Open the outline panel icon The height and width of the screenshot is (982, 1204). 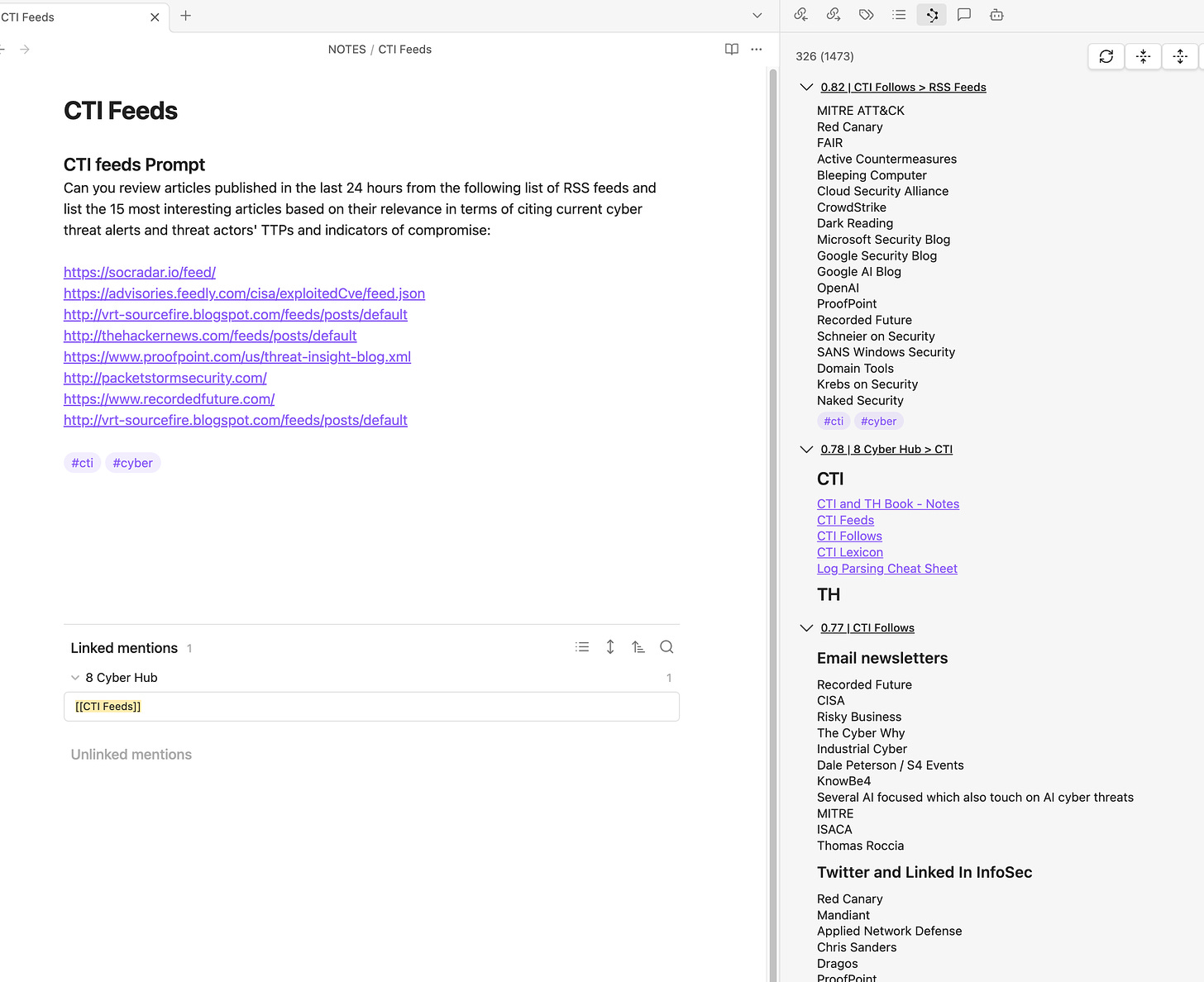pos(899,15)
